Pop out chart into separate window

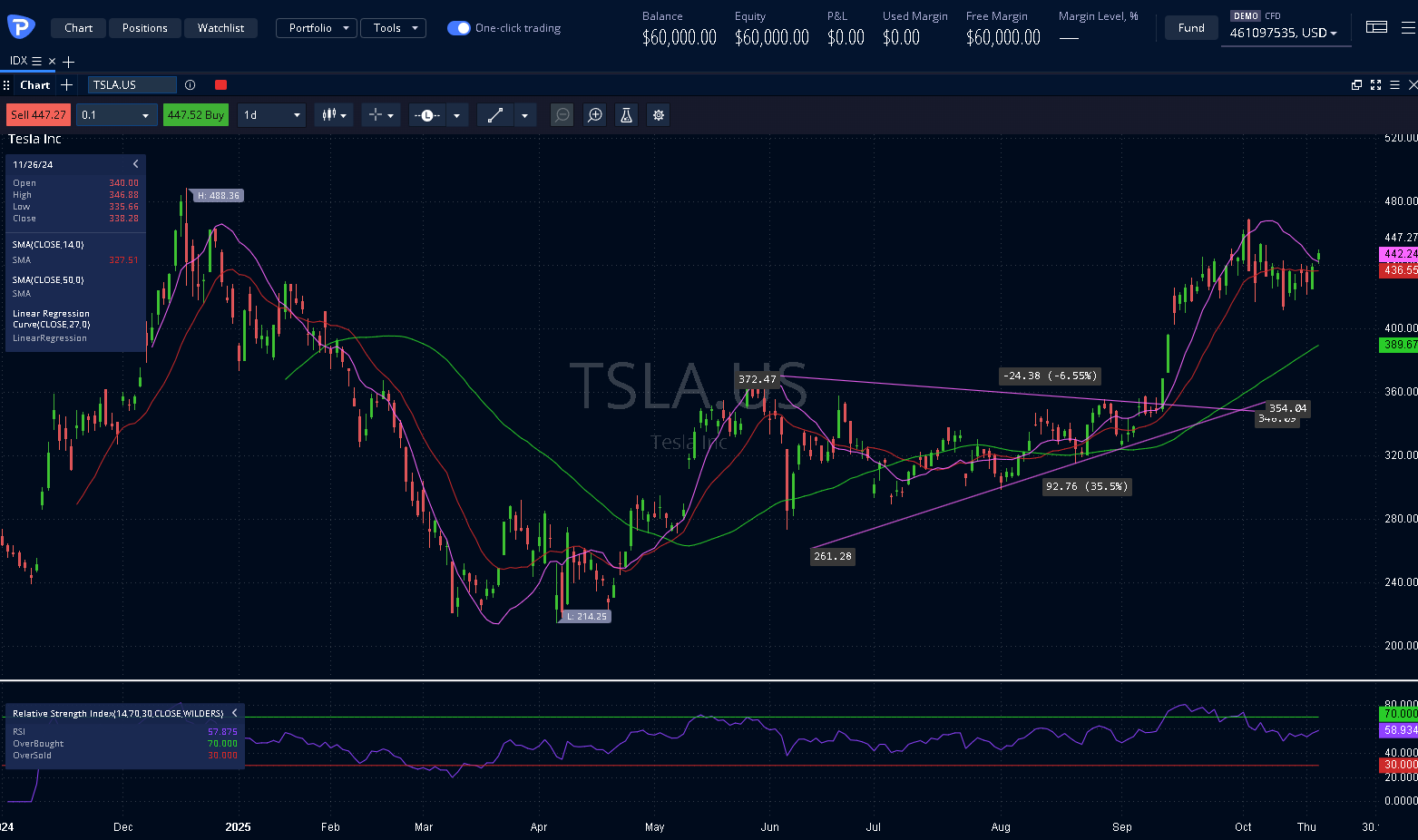(1356, 85)
